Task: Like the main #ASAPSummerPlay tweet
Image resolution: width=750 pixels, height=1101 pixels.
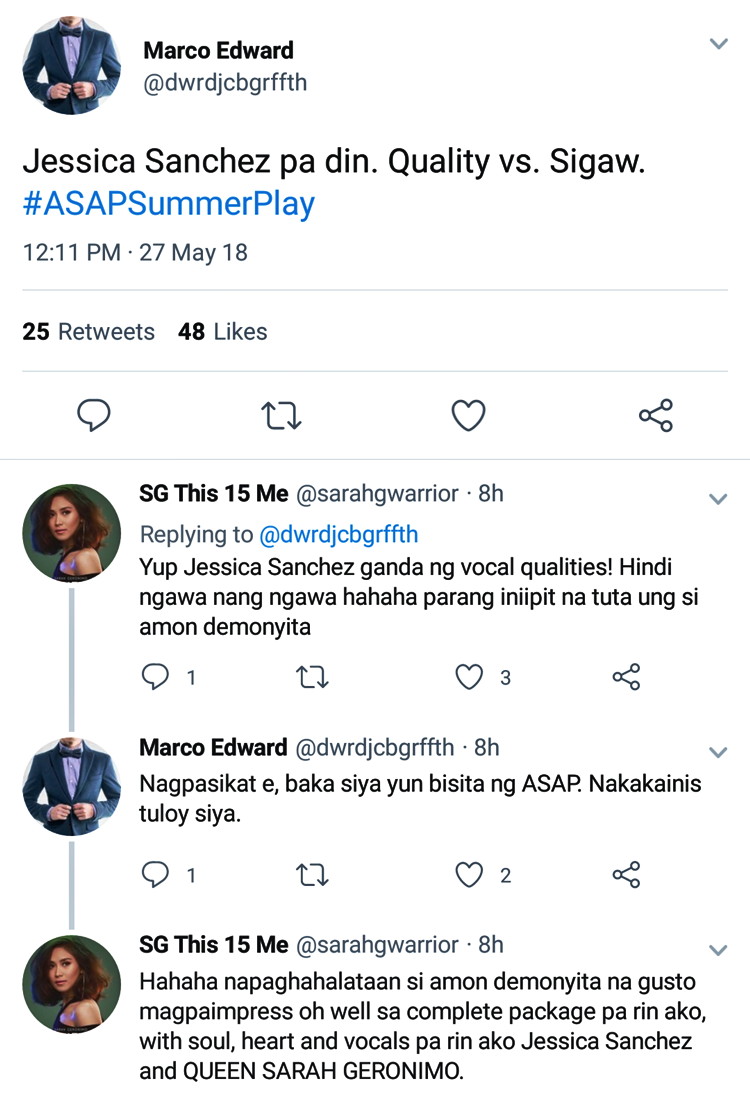Action: [x=468, y=415]
